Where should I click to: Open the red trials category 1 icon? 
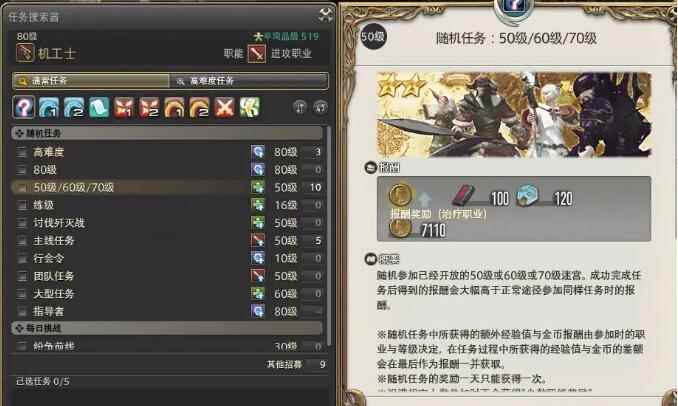pyautogui.click(x=124, y=107)
